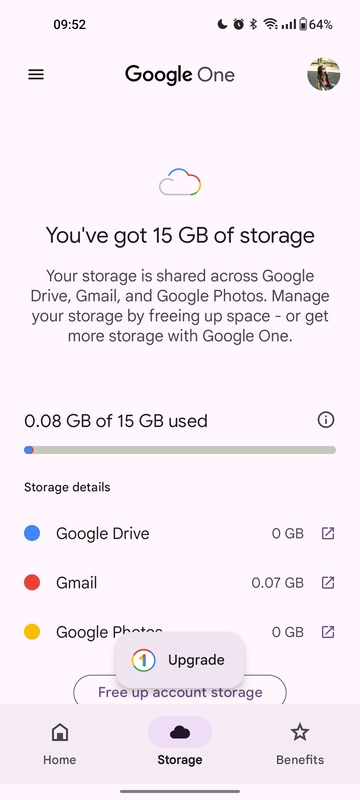Tap the Upgrade floating button
360x800 pixels.
[180, 660]
